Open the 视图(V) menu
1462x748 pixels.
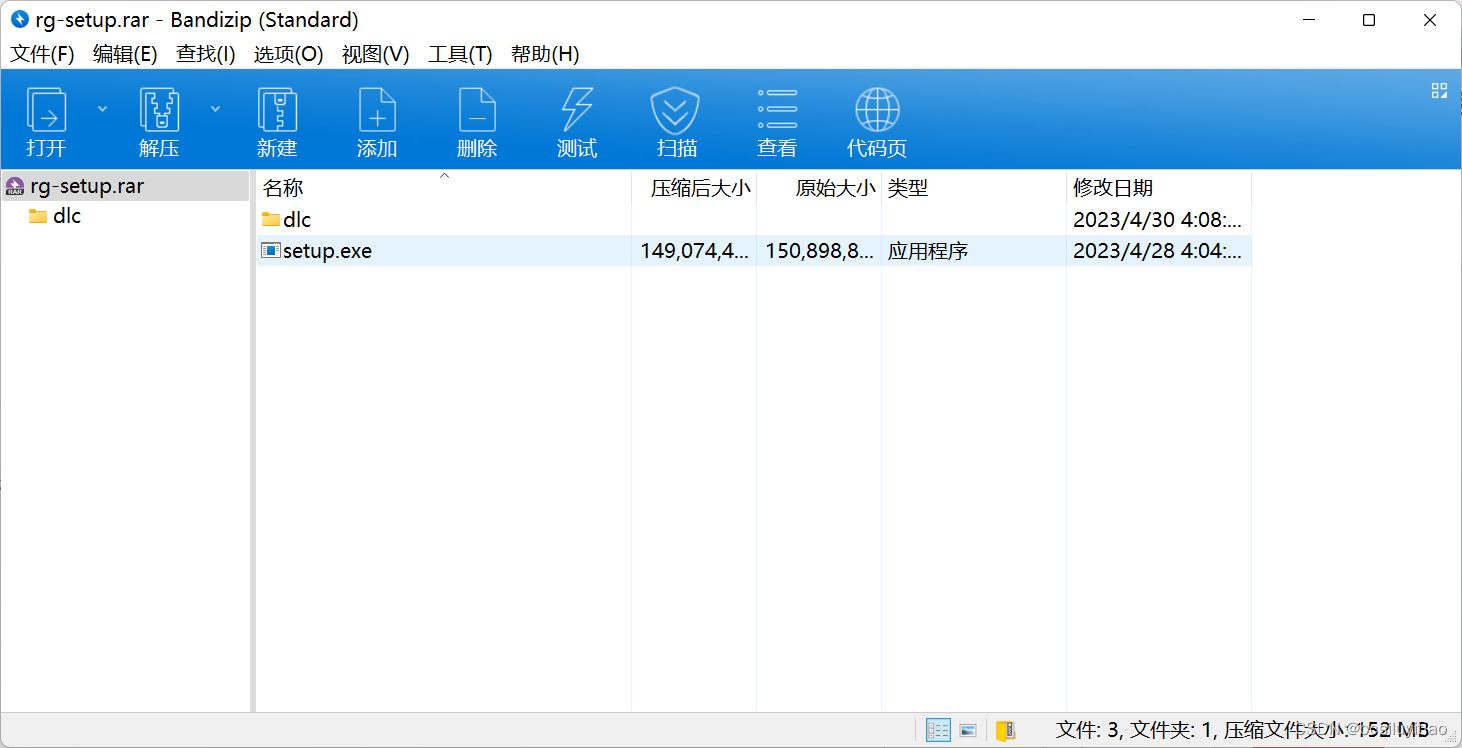375,54
